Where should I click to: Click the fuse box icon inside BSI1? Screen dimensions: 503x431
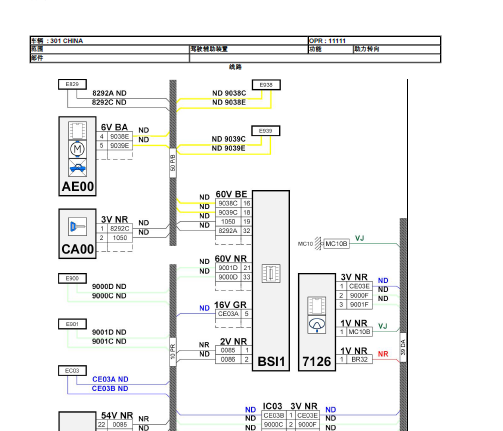[271, 273]
